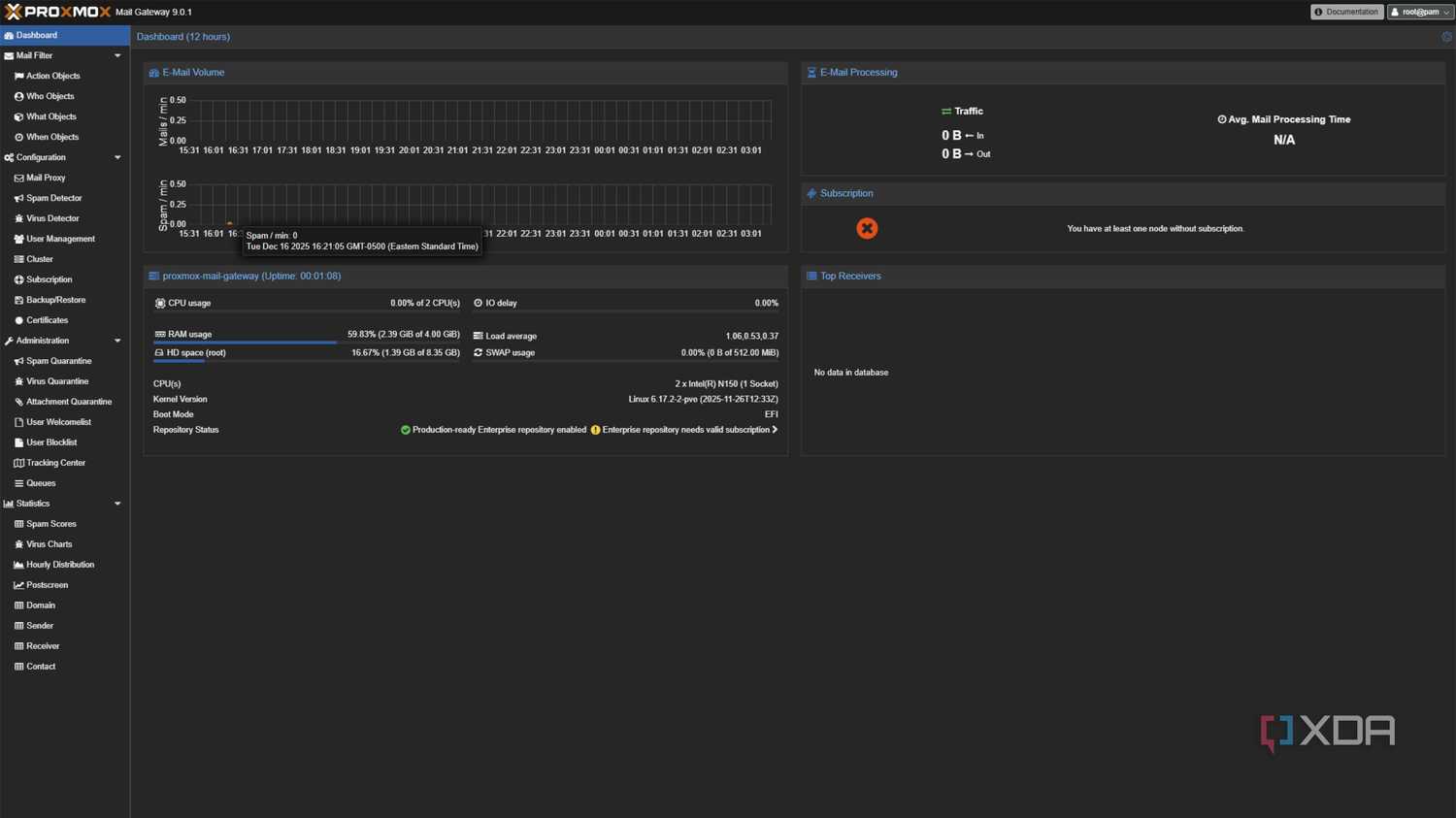Screen dimensions: 1456x818
Task: Collapse the Configuration section arrow
Action: (117, 157)
